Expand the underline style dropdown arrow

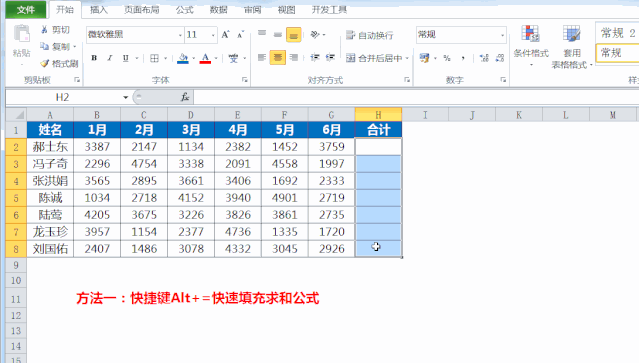tap(137, 58)
